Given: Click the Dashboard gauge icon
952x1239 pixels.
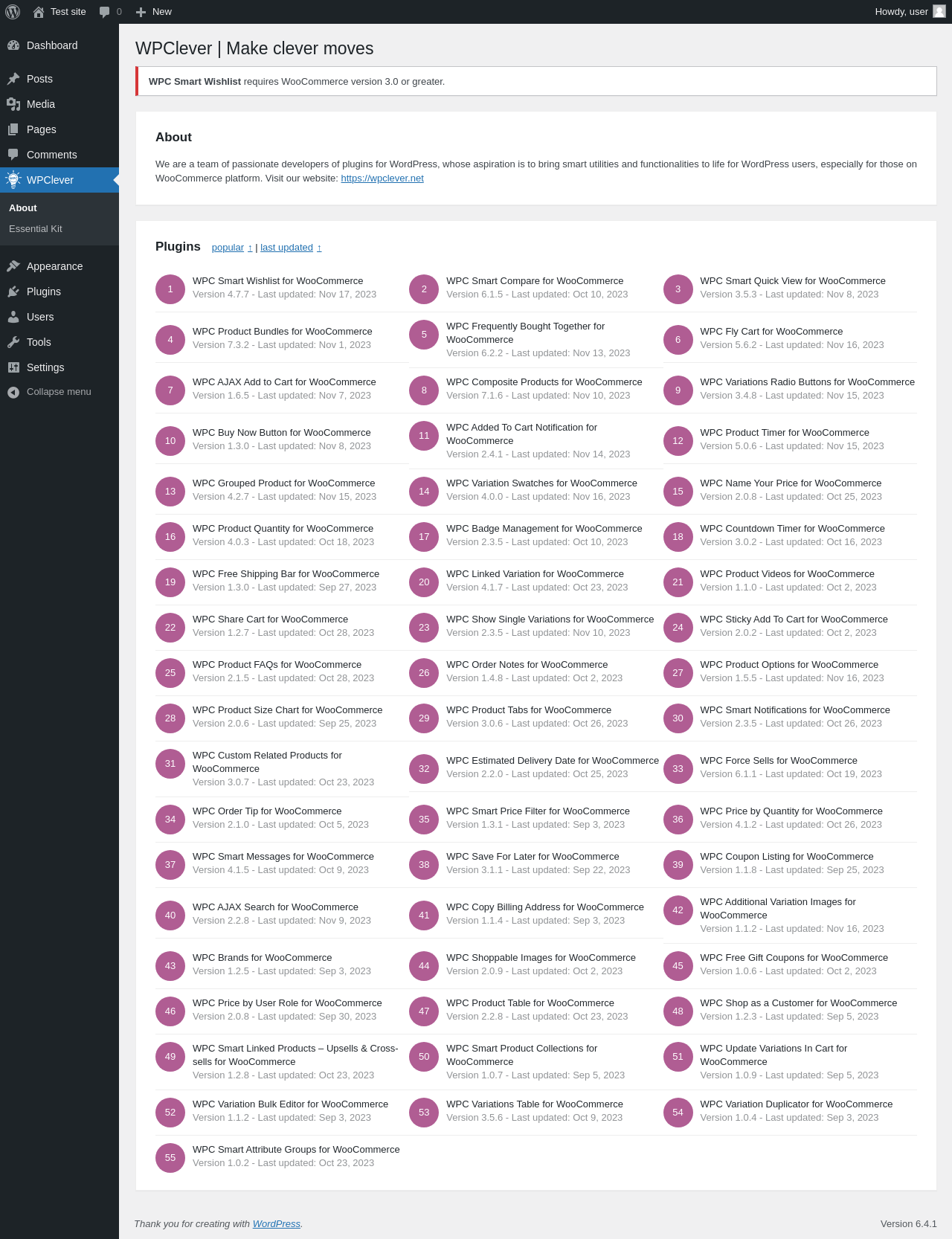Looking at the screenshot, I should tap(13, 45).
